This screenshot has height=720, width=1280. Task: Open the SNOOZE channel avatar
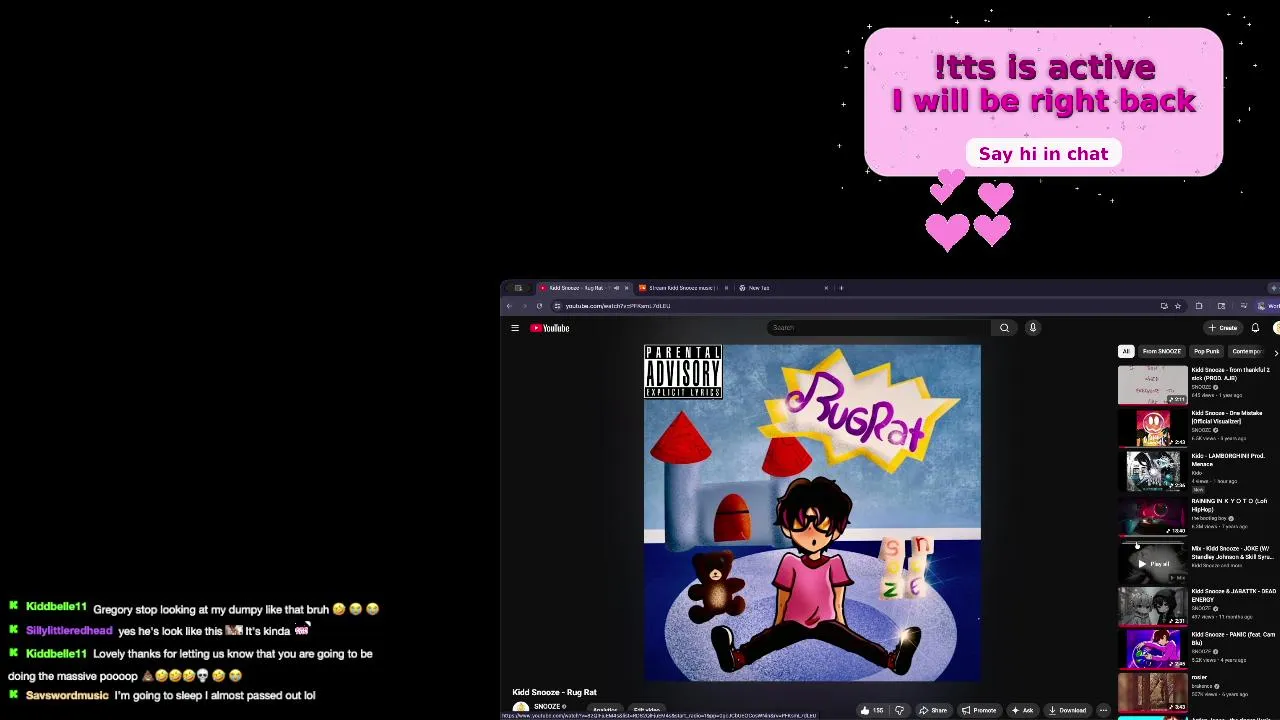pos(521,708)
